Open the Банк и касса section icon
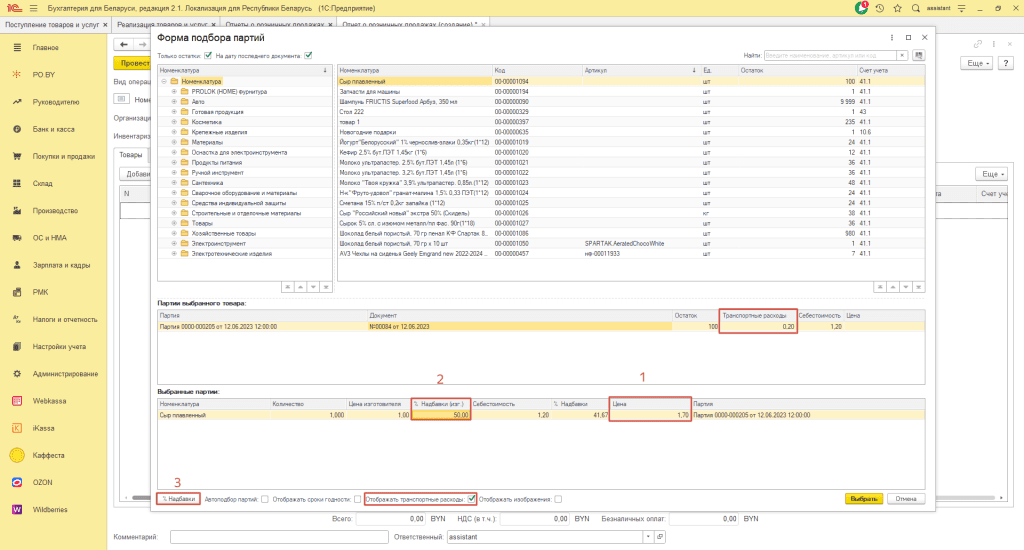Viewport: 1024px width, 550px height. tap(17, 129)
